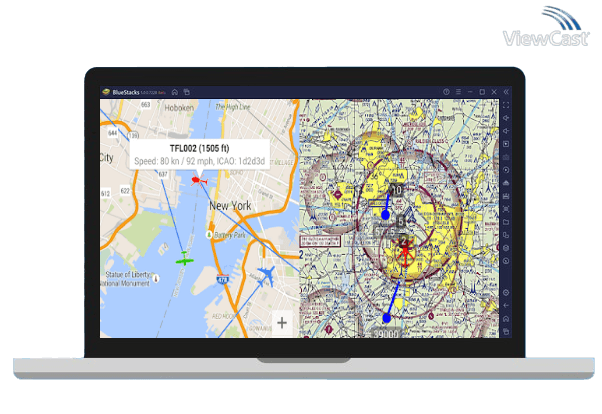Increase volume using sidebar speaker icon
Viewport: 602px width, 414px height.
pos(506,118)
